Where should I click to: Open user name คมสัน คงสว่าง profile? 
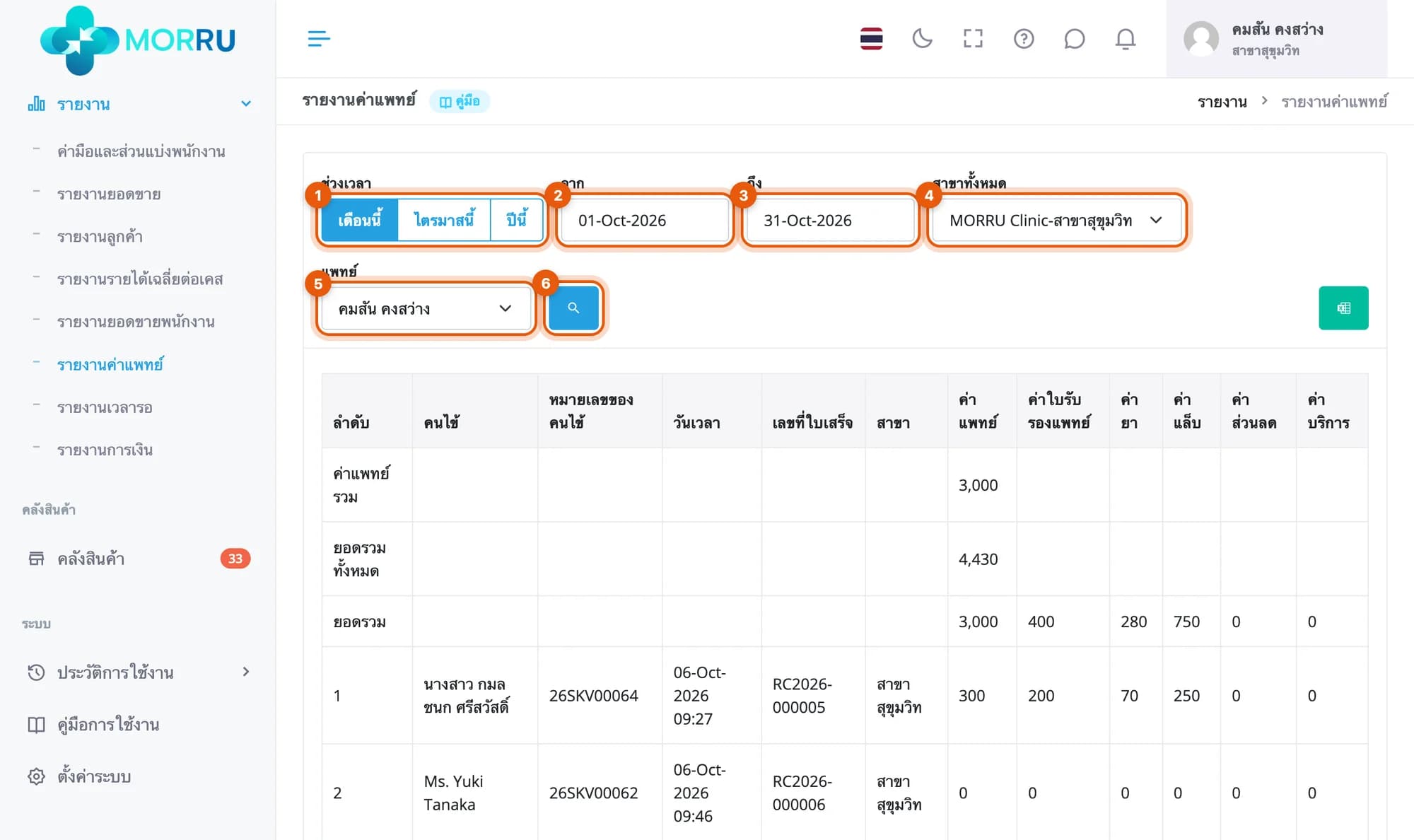coord(1277,30)
